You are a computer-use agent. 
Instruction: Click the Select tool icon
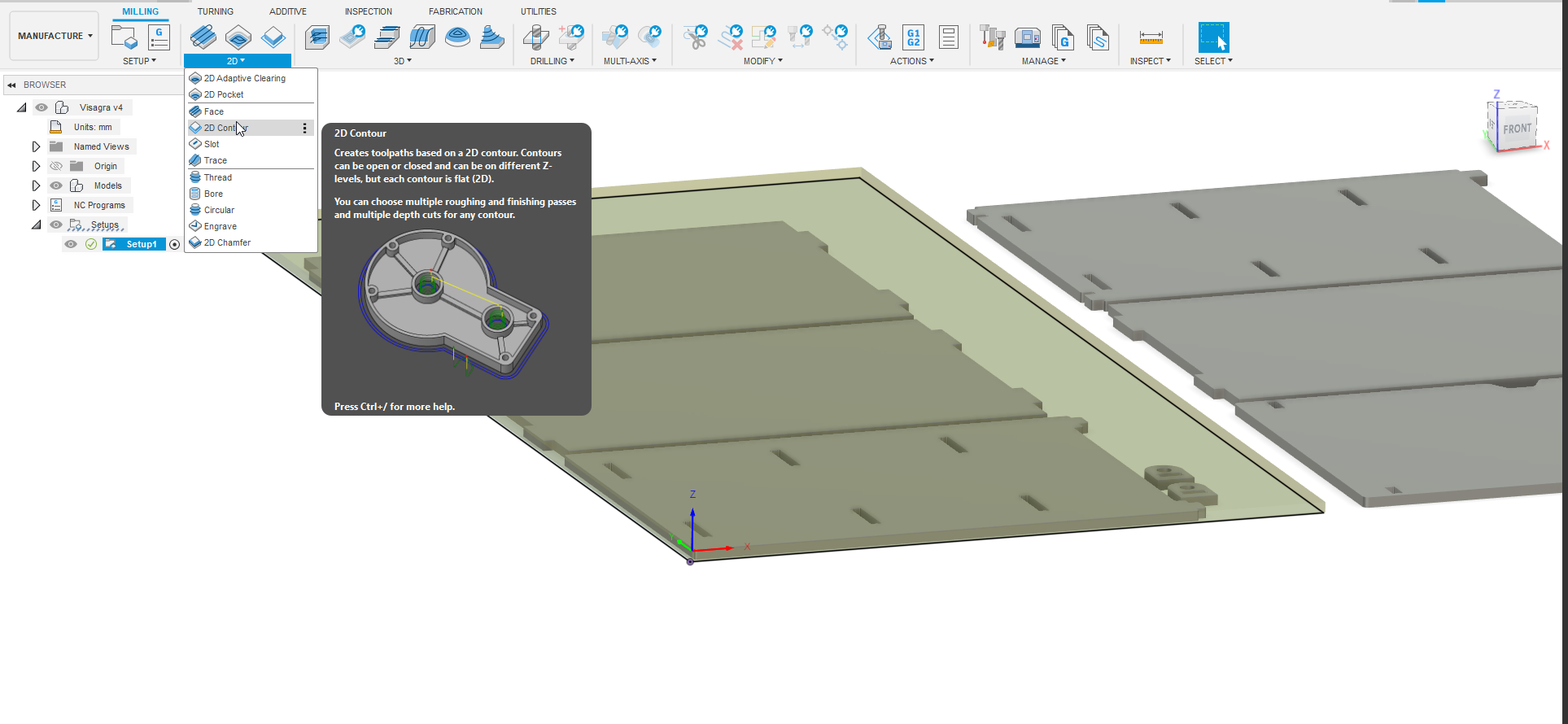point(1213,37)
